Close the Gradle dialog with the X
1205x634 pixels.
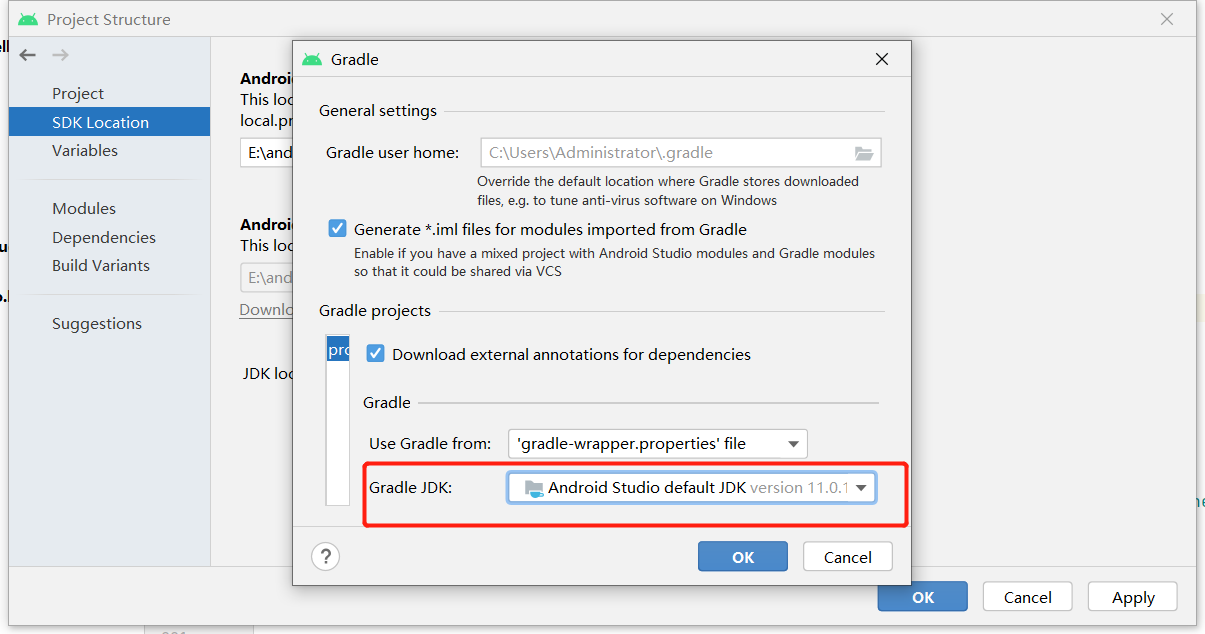tap(882, 59)
